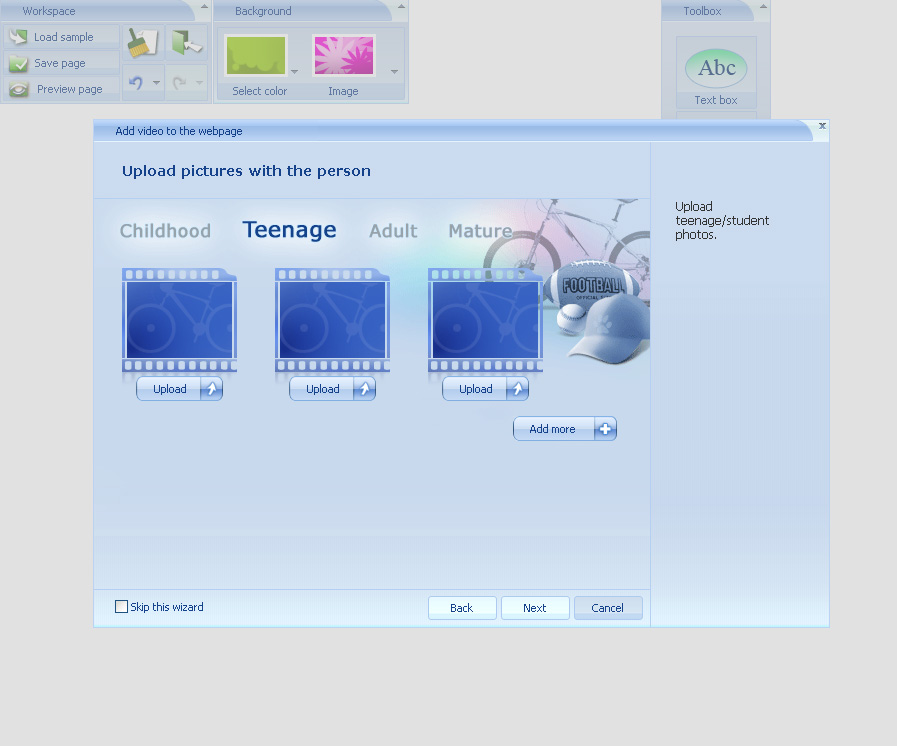Choose the pink flower background image
Image resolution: width=897 pixels, height=746 pixels.
pyautogui.click(x=344, y=55)
